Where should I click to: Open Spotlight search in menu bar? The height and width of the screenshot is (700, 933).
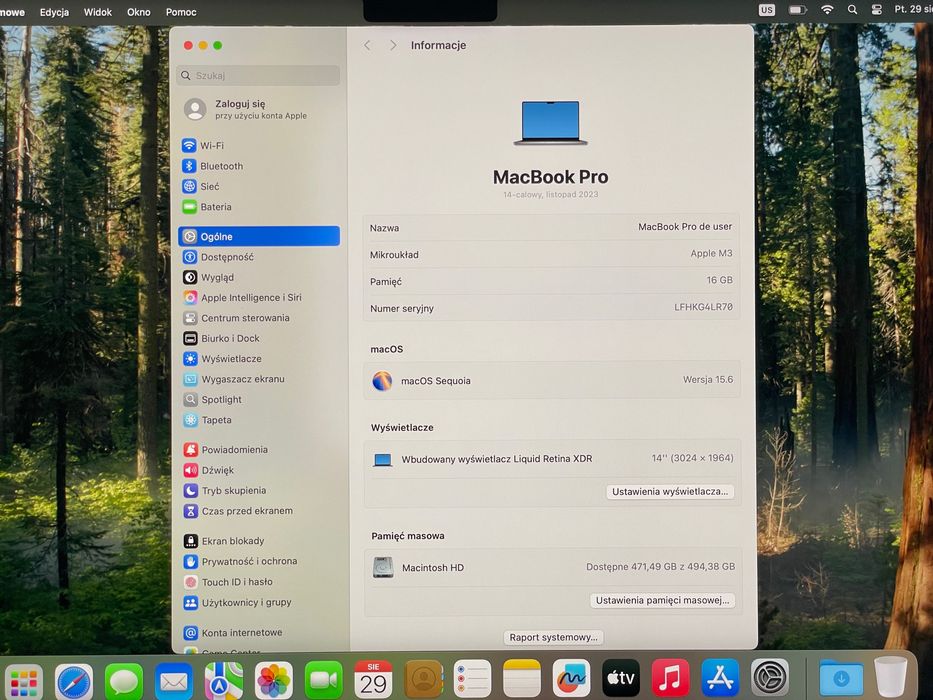click(x=852, y=10)
